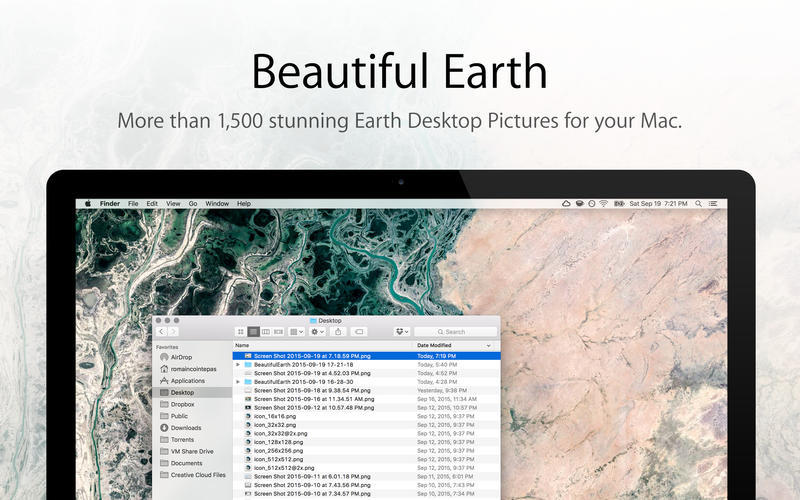
Task: Open the Window menu
Action: (x=216, y=203)
